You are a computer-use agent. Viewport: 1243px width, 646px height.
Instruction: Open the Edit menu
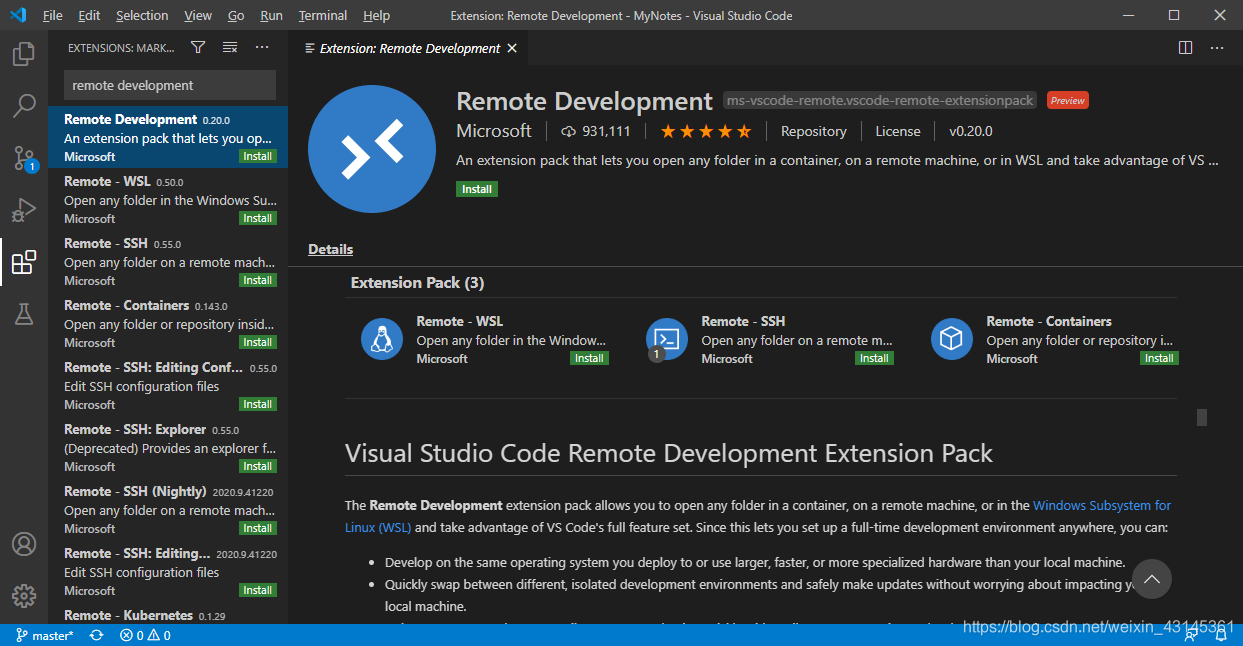(89, 15)
